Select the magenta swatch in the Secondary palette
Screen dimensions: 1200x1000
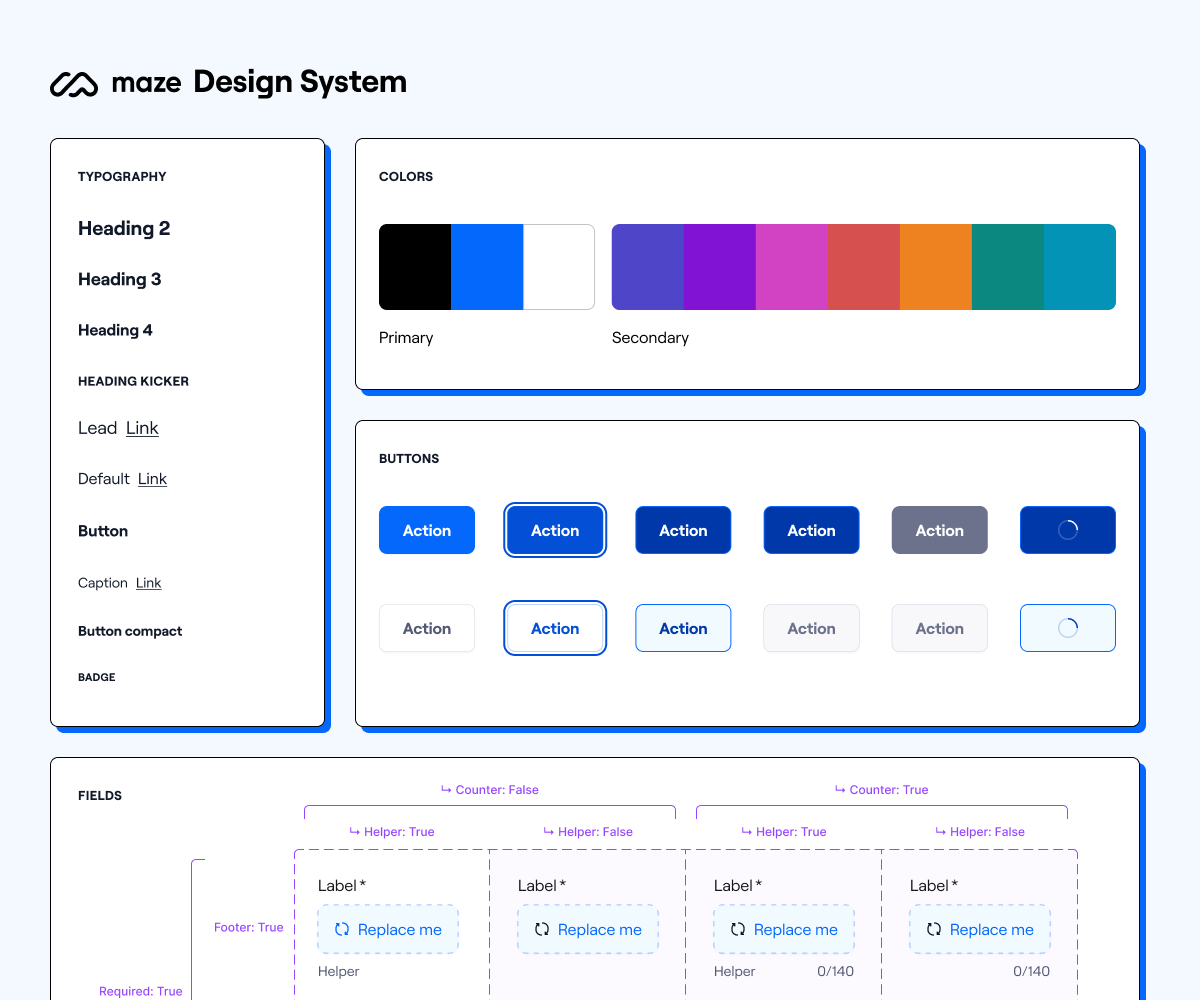(791, 266)
